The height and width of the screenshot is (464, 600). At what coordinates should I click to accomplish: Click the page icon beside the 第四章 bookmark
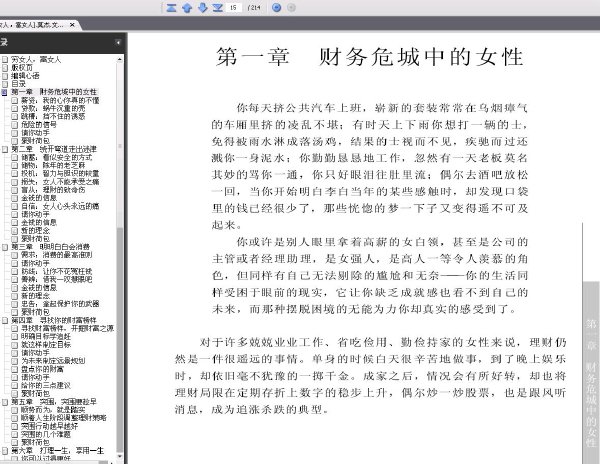(x=4, y=320)
